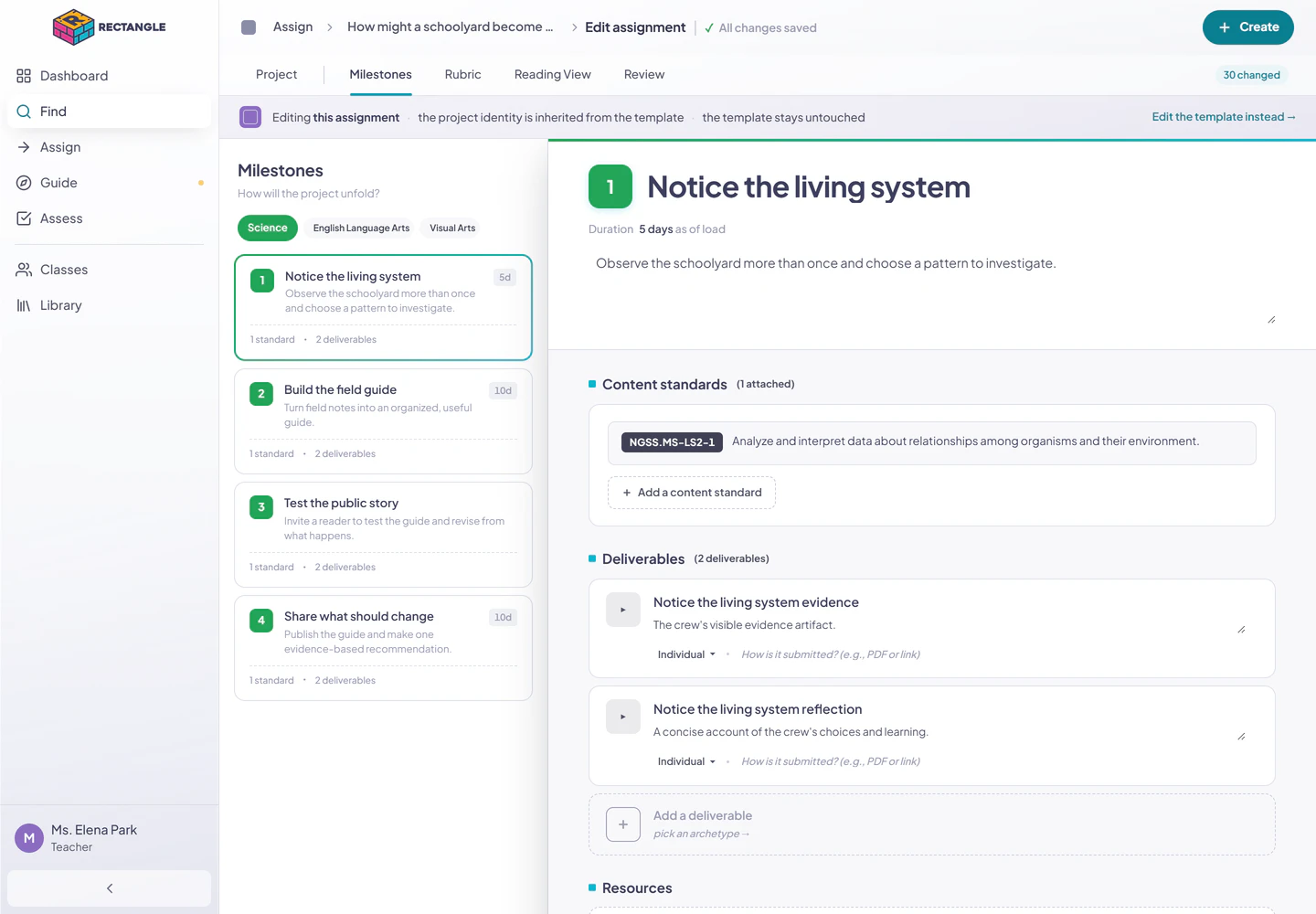Expand Notice the living system evidence deliverable

pyautogui.click(x=623, y=610)
